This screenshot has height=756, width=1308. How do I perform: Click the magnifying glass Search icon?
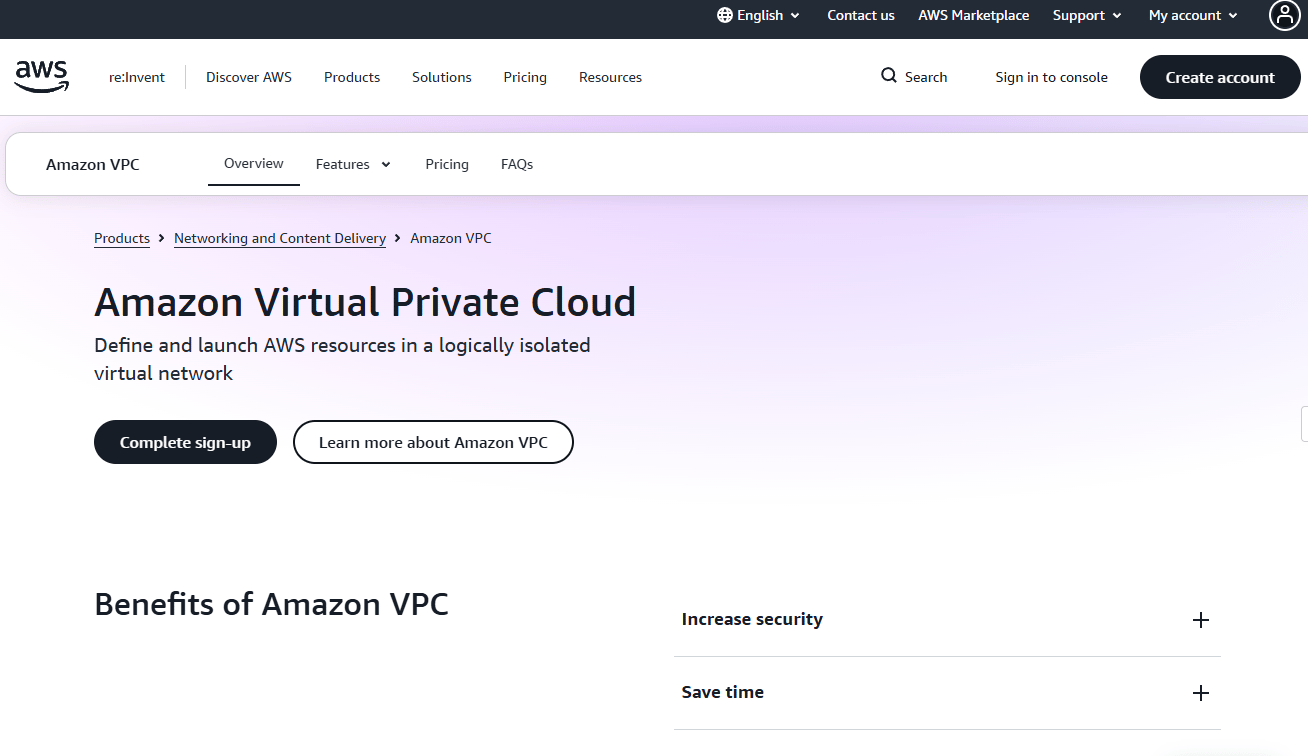coord(889,76)
